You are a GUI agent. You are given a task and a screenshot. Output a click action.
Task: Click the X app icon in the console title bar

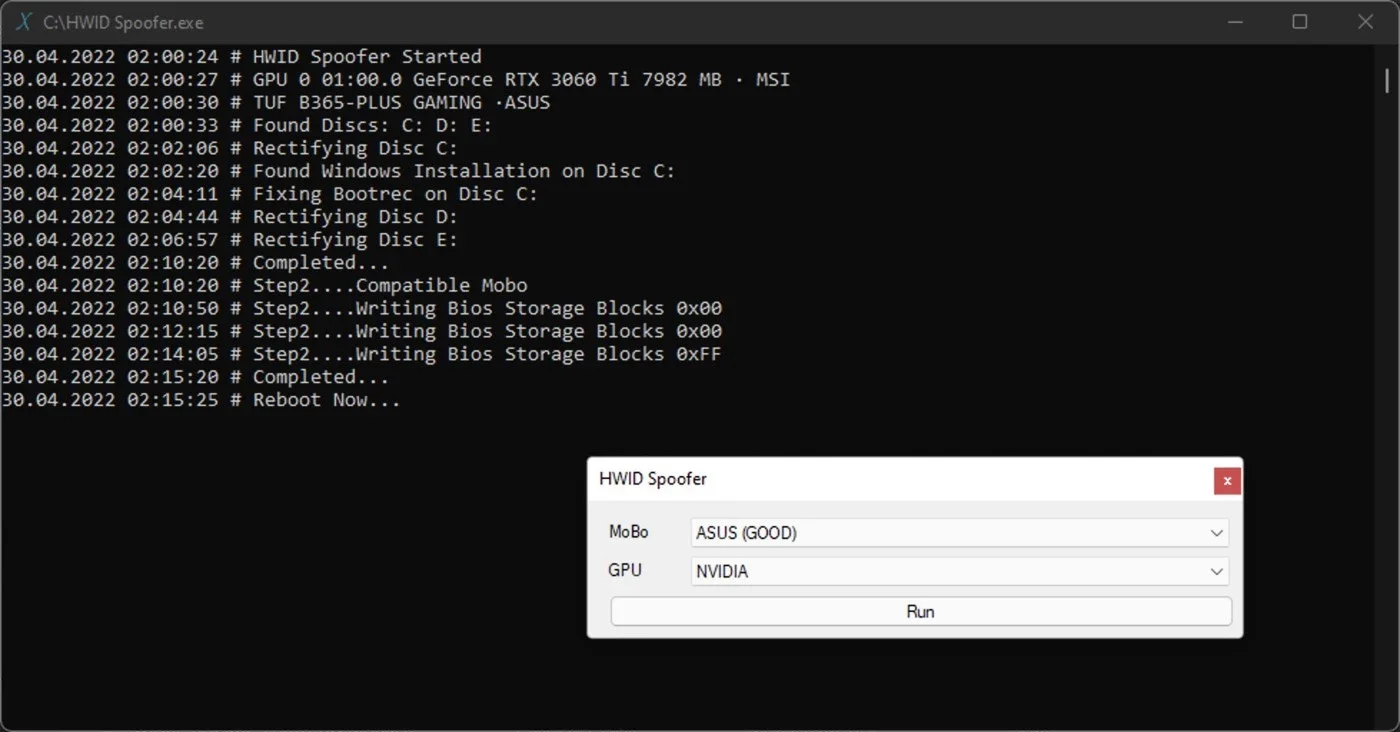coord(24,22)
